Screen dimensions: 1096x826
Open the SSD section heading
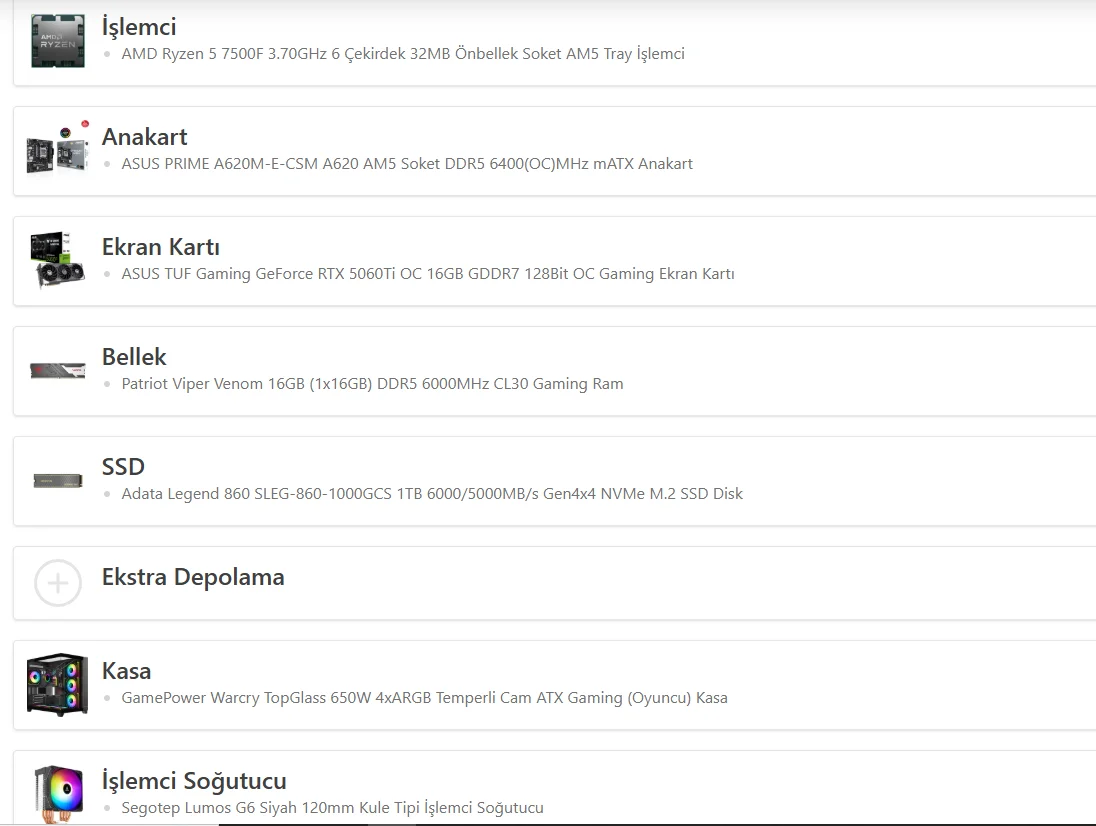[x=123, y=467]
